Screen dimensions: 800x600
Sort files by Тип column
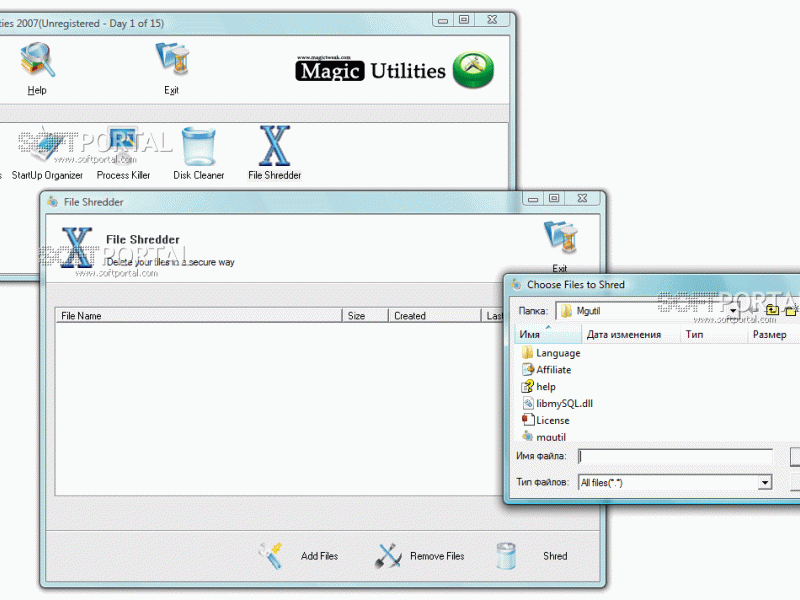click(x=714, y=334)
